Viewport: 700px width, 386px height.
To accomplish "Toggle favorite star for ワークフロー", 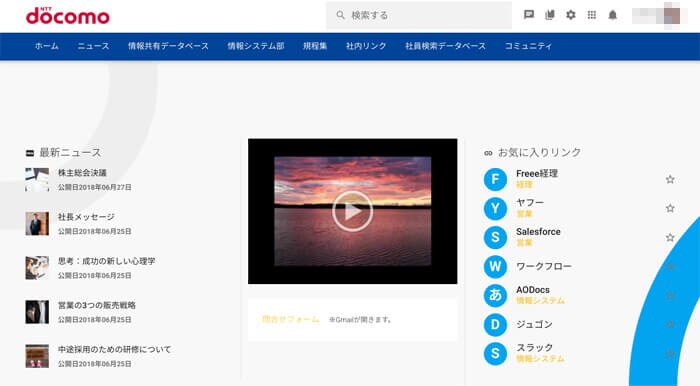I will pos(670,266).
